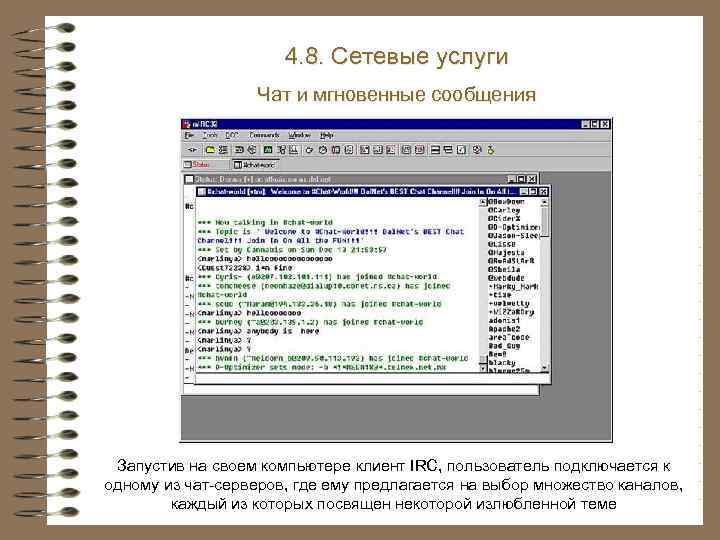720x540 pixels.
Task: Minimize the Status window
Action: pos(511,179)
